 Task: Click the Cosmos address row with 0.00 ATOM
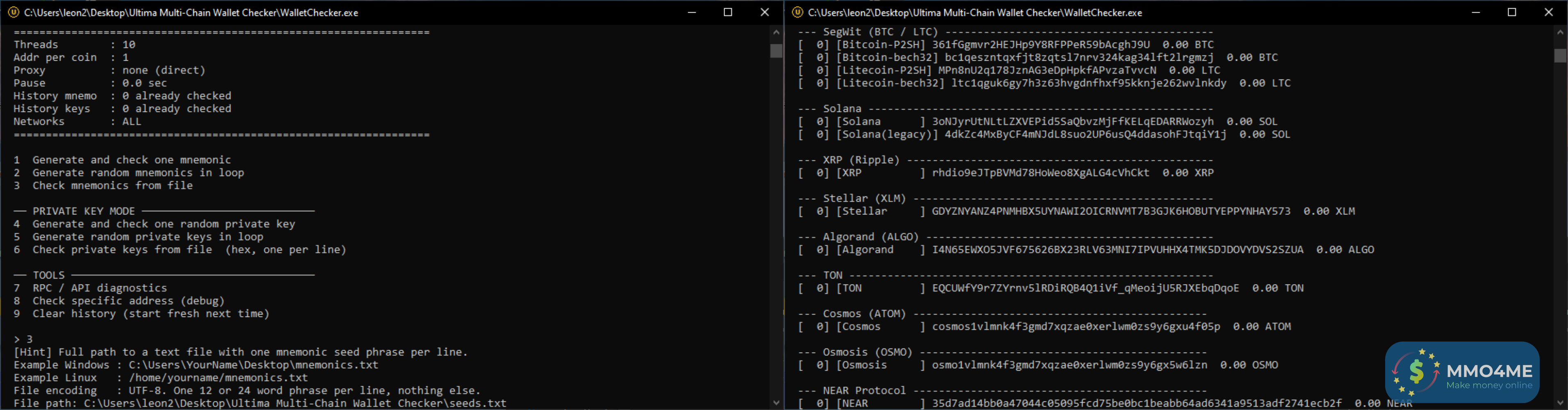click(x=1044, y=326)
